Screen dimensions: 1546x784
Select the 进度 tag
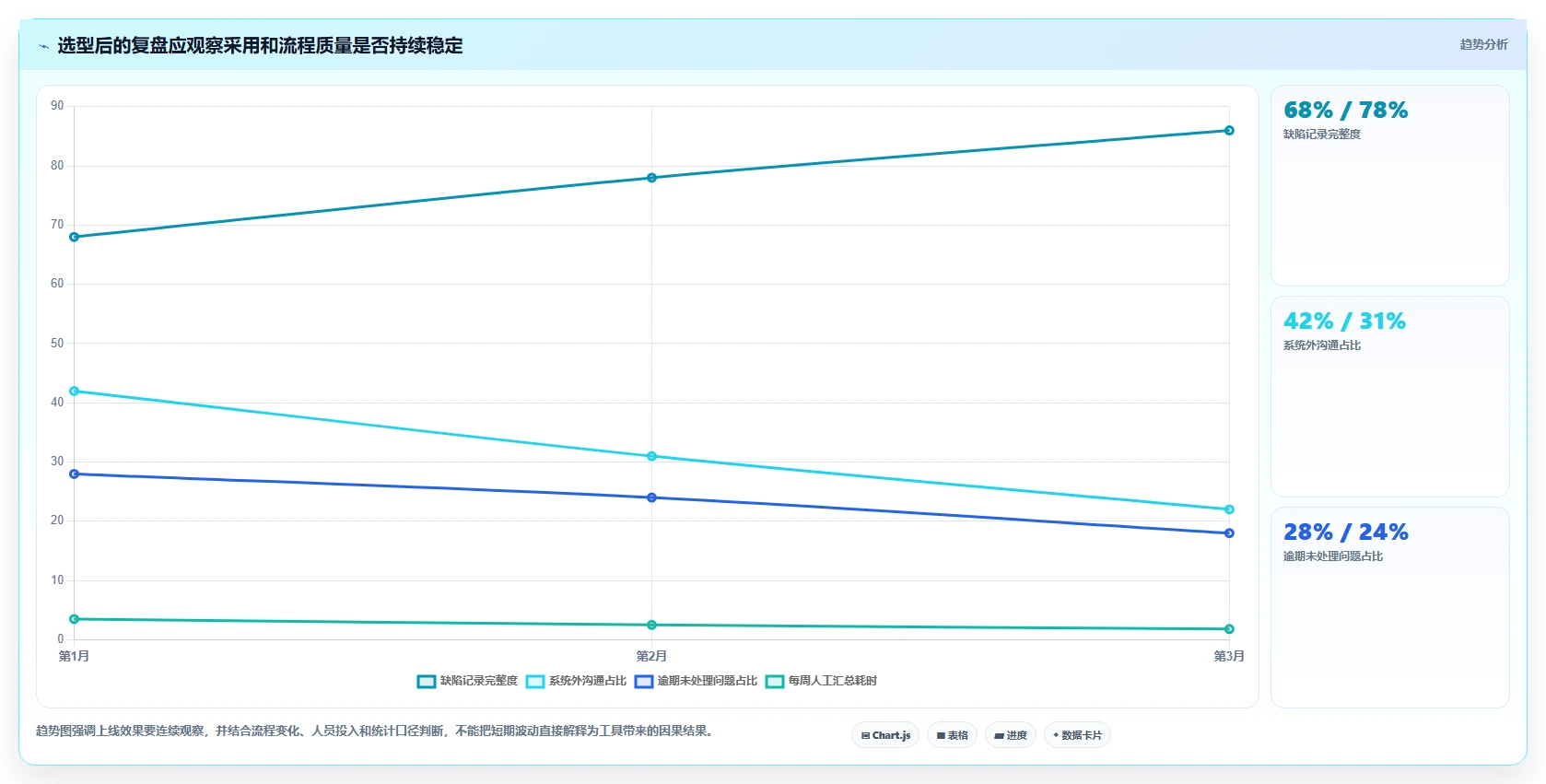1011,735
